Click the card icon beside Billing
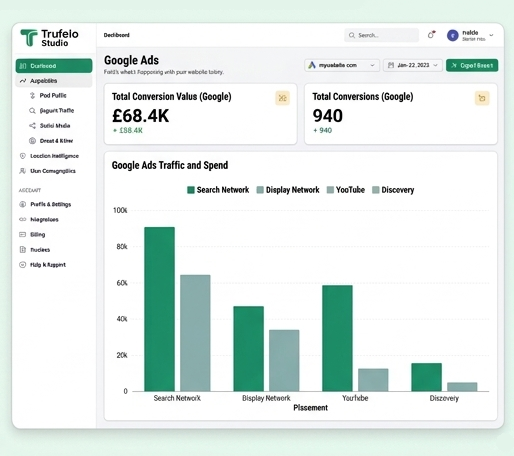Image resolution: width=514 pixels, height=456 pixels. [22, 235]
